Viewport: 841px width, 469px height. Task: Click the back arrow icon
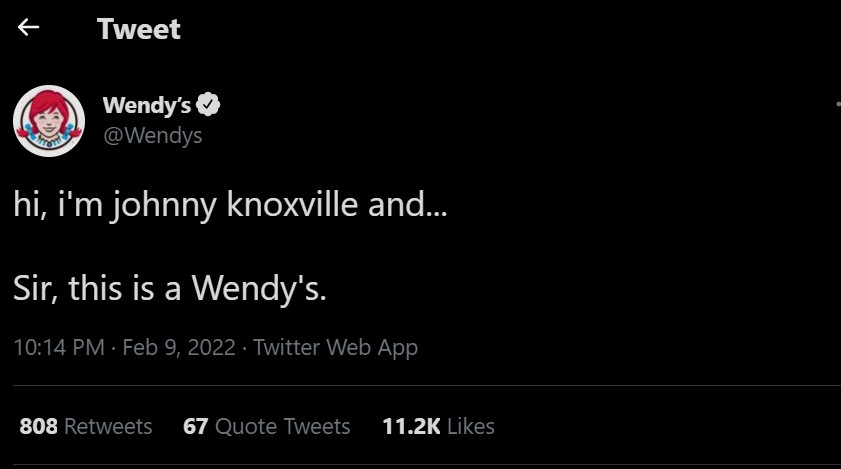click(x=28, y=28)
